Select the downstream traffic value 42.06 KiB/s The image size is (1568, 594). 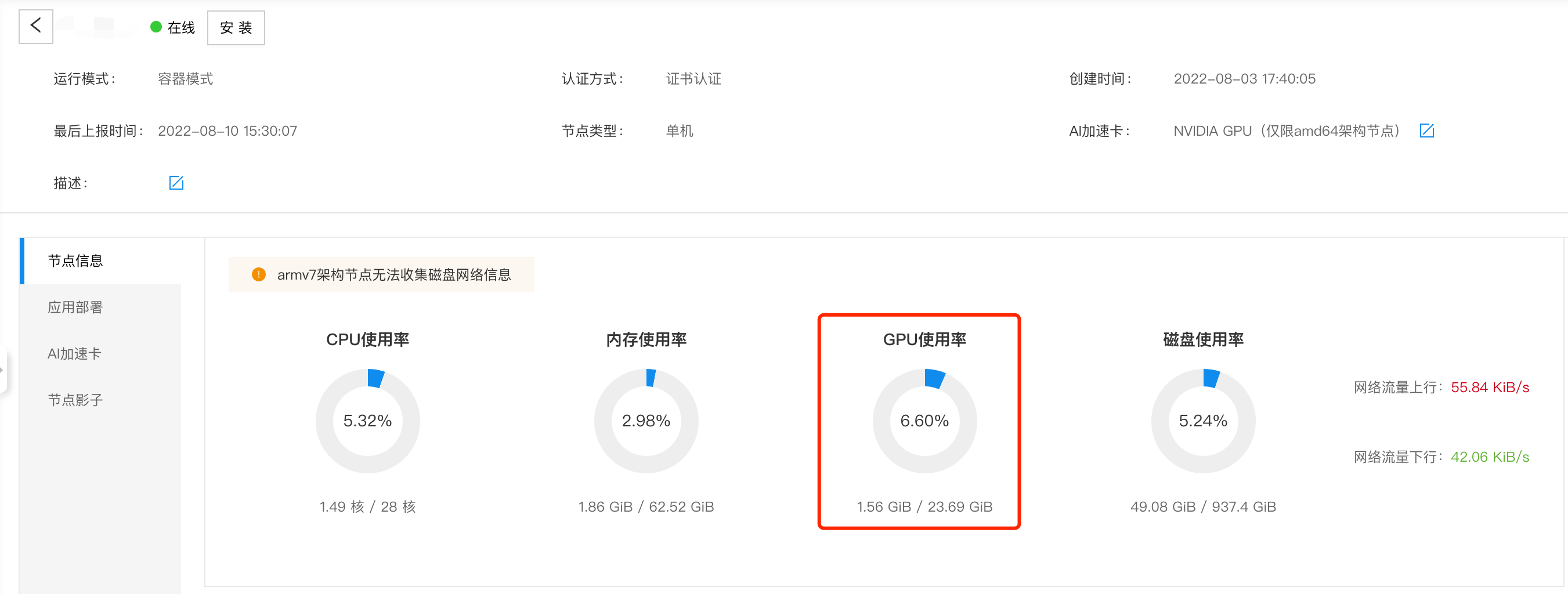(x=1490, y=457)
